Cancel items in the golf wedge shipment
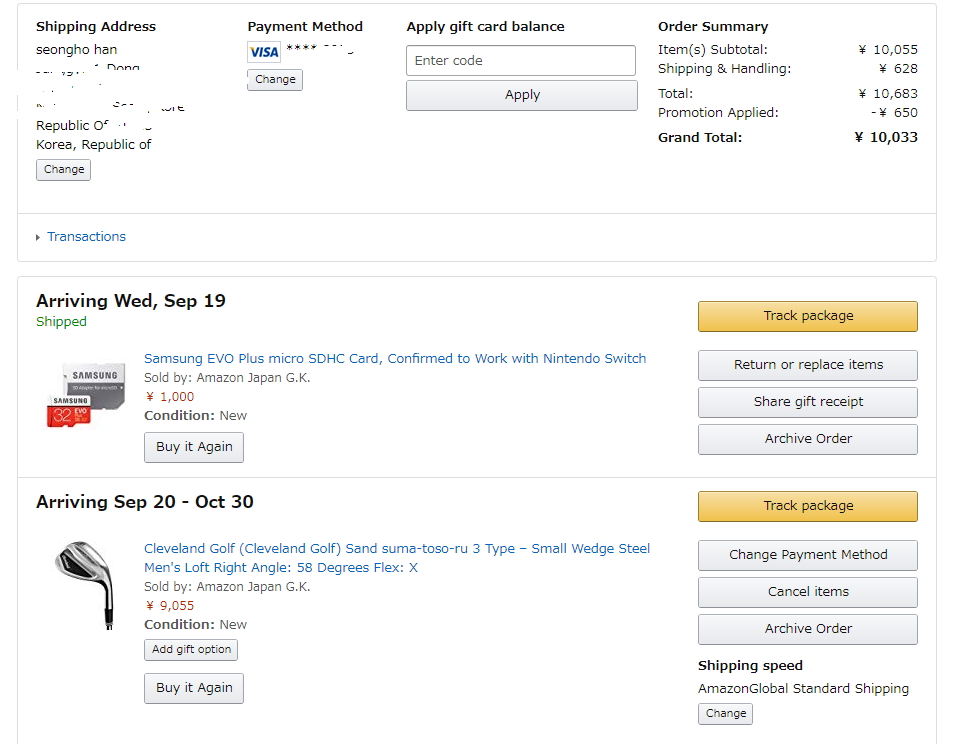Screen dimensions: 958x744 pyautogui.click(x=807, y=592)
